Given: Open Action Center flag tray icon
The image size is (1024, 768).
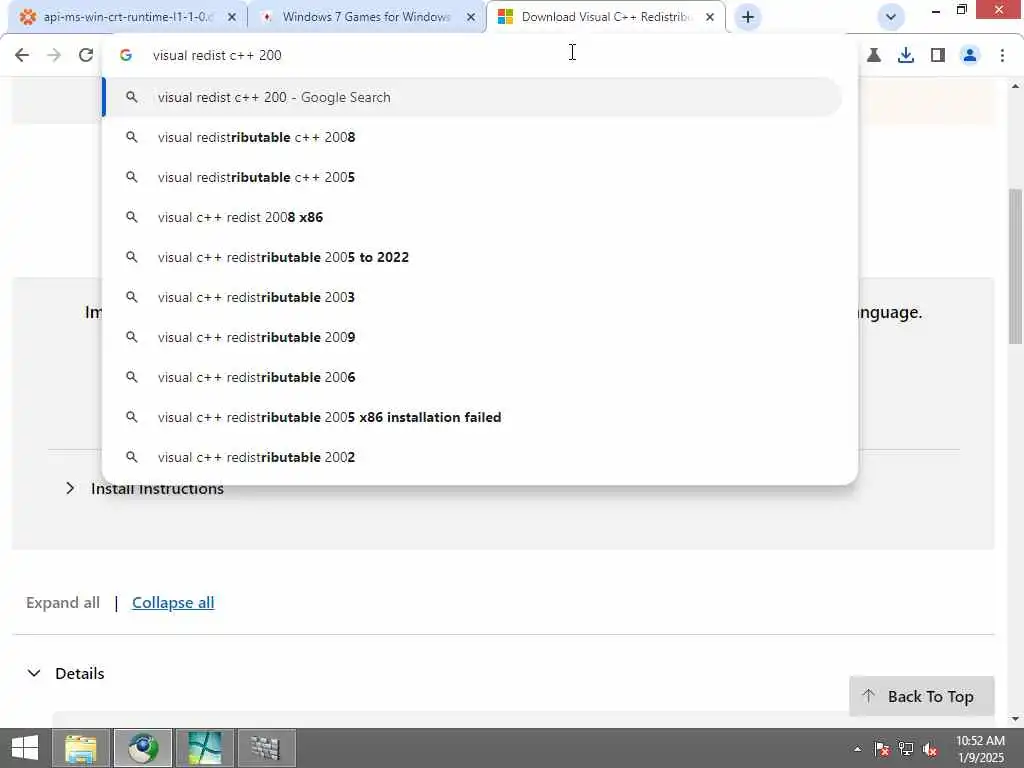Looking at the screenshot, I should [x=882, y=749].
